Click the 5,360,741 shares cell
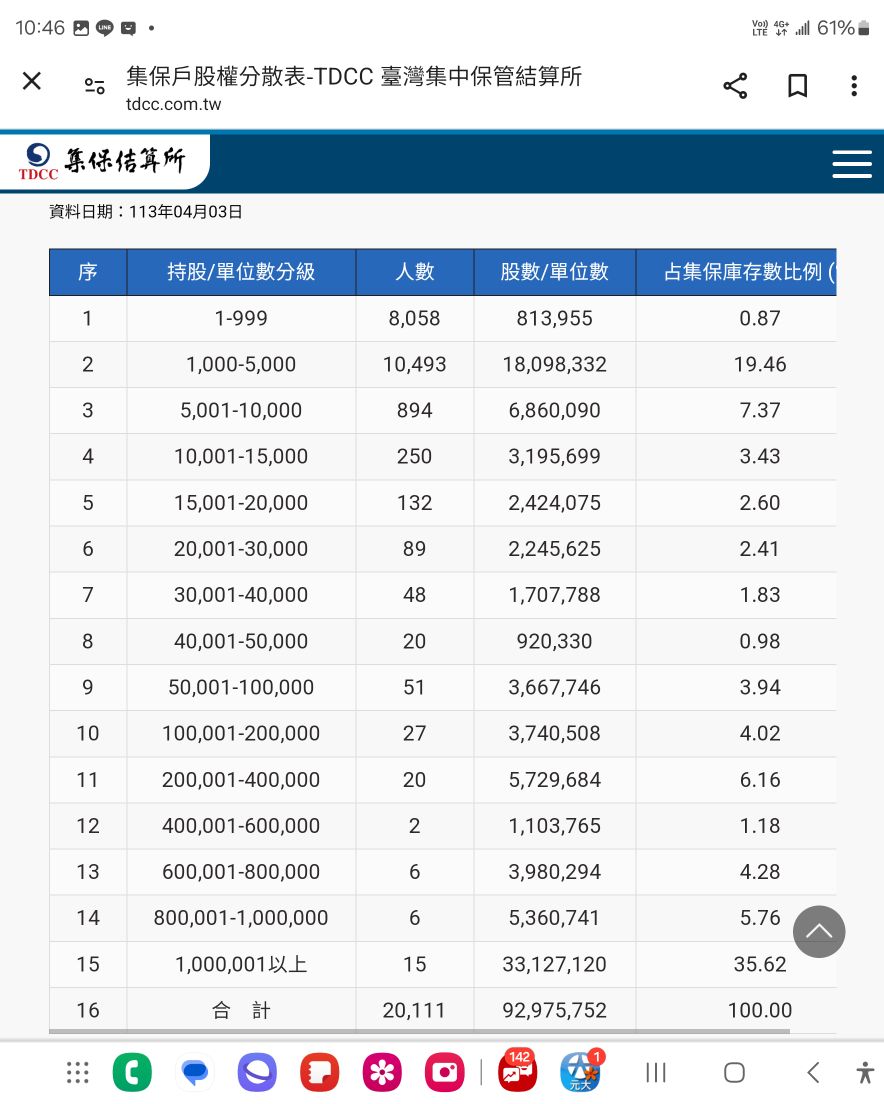884x1104 pixels. 555,918
